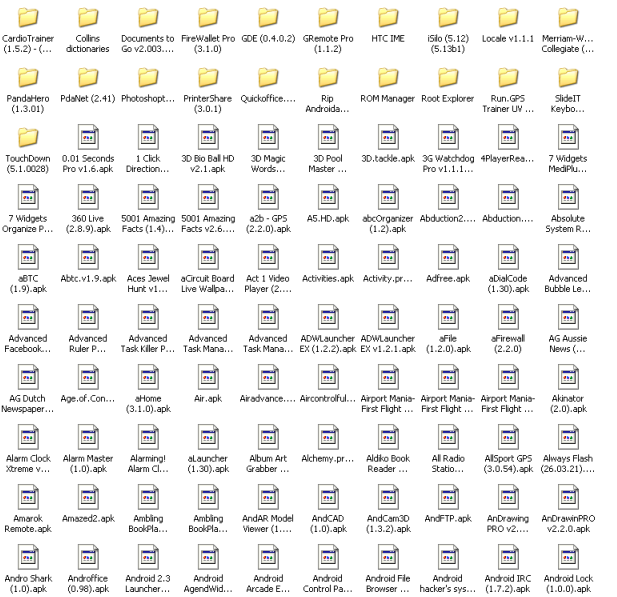617x597 pixels.
Task: Select the a2b - GPS (2.2.0).apk icon
Action: pos(268,197)
